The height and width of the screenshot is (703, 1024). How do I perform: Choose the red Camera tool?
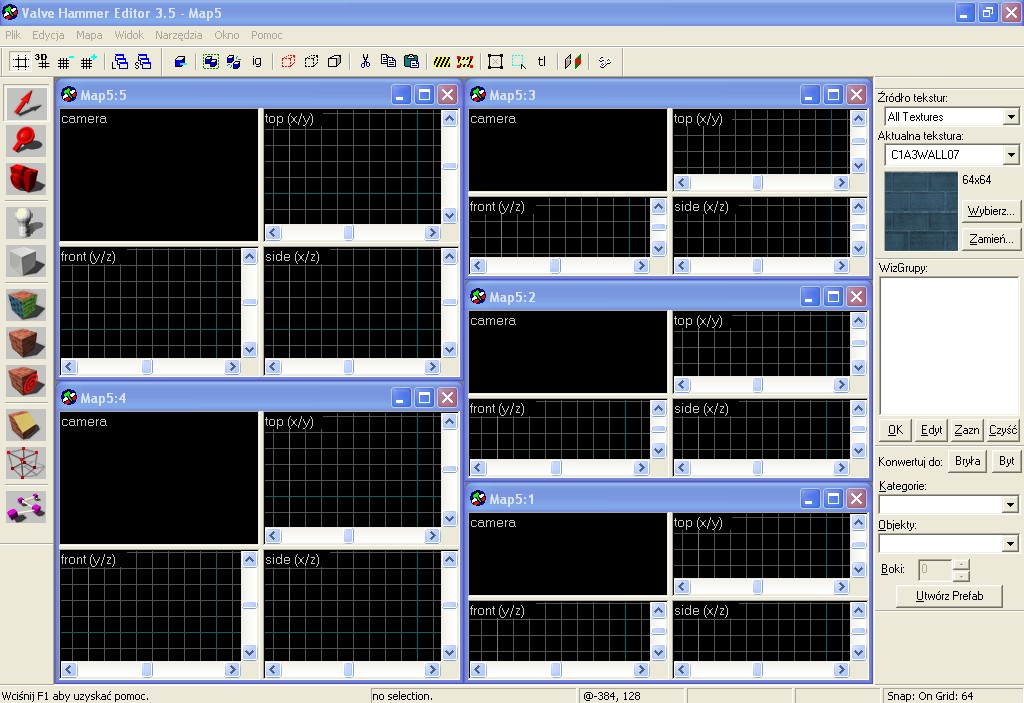[26, 178]
